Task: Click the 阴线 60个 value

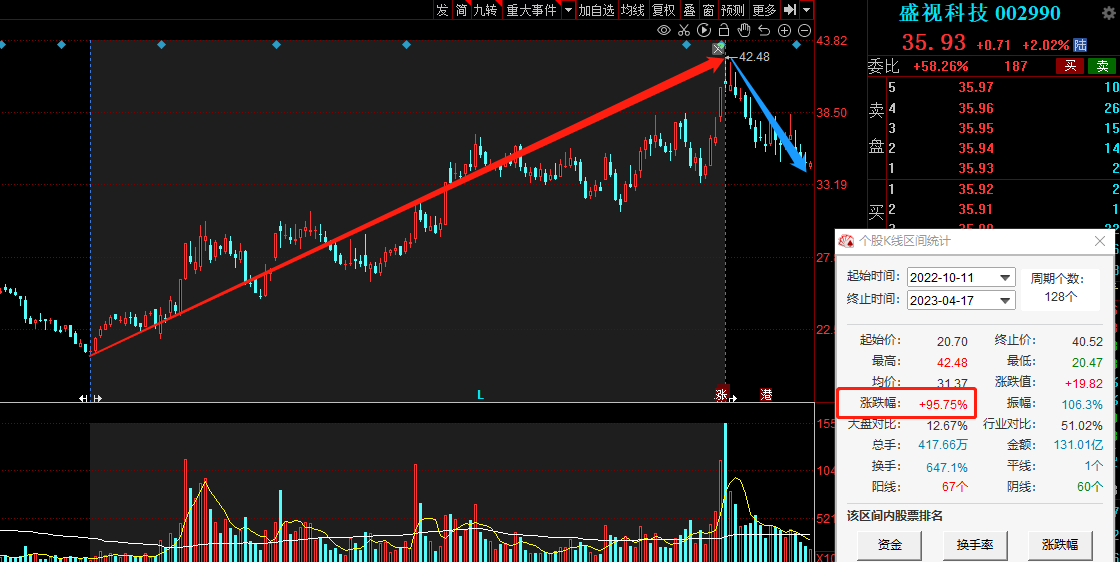Action: (1089, 487)
